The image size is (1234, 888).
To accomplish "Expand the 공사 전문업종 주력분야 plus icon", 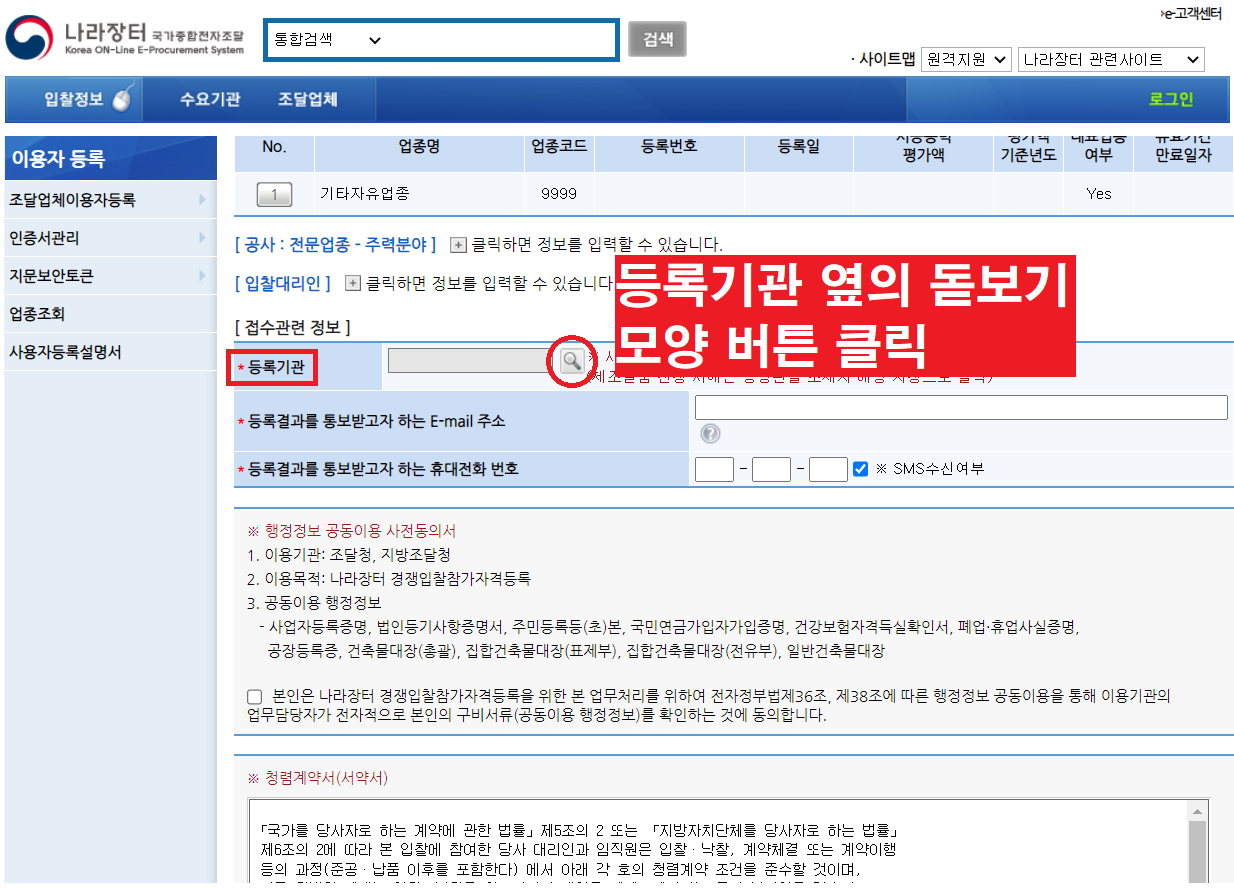I will click(x=458, y=245).
